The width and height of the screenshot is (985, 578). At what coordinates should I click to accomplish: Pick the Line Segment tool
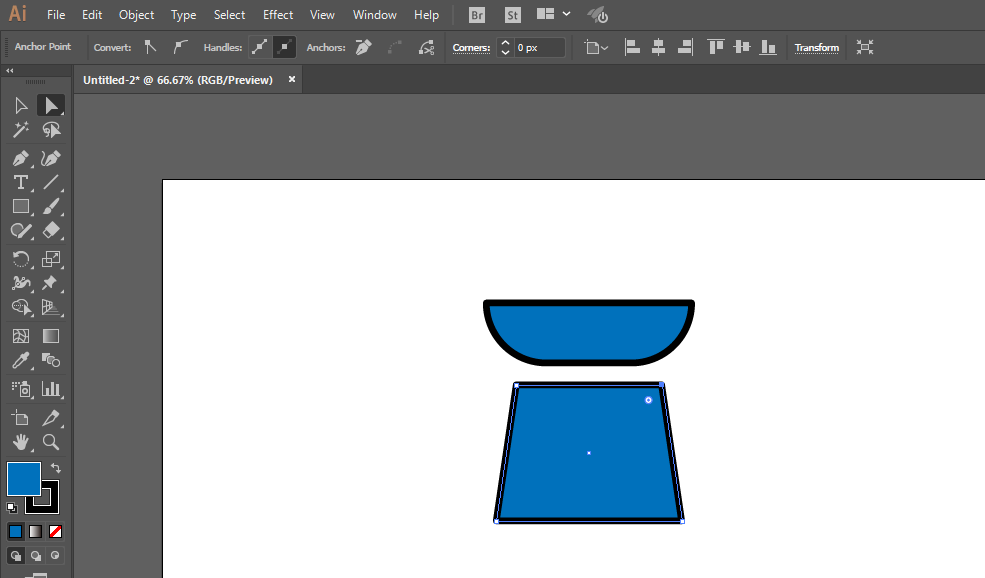click(51, 182)
